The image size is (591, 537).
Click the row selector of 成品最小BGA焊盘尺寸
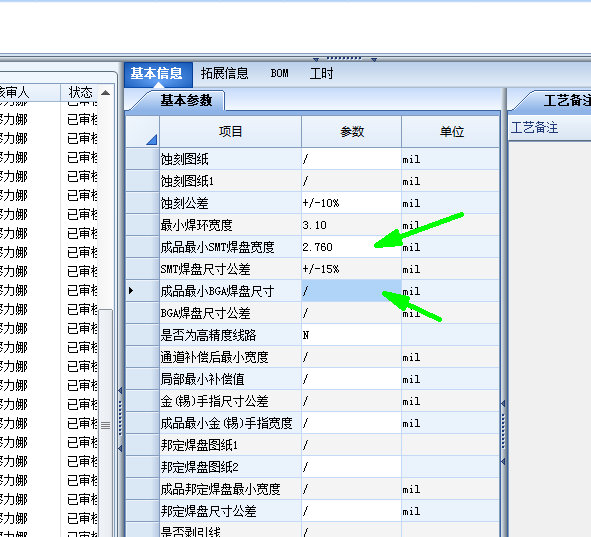[x=142, y=291]
